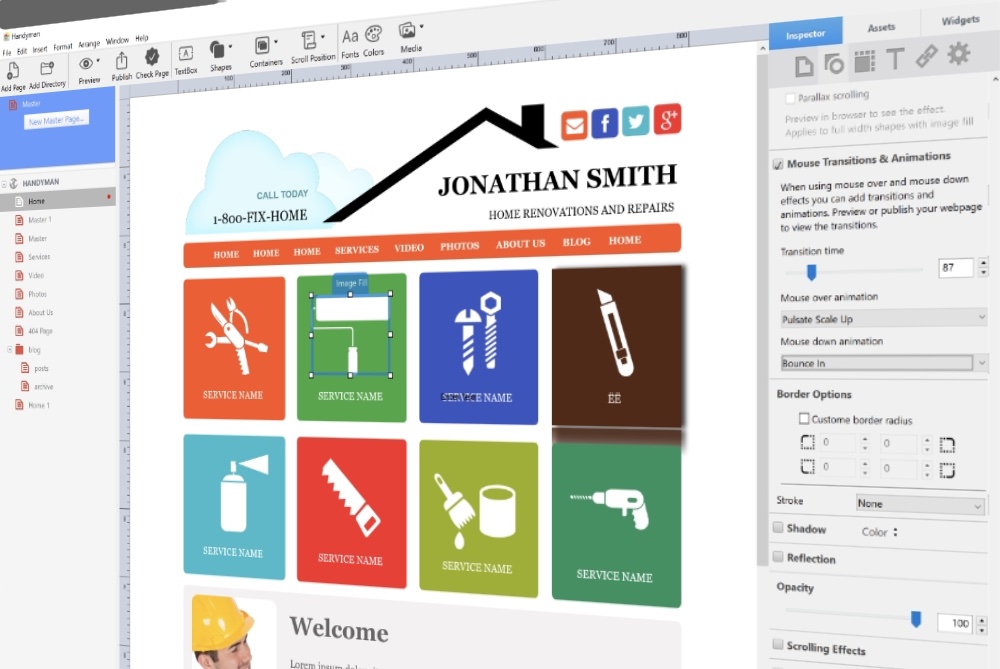Viewport: 1000px width, 669px height.
Task: Expand the Stroke dropdown
Action: click(x=920, y=505)
